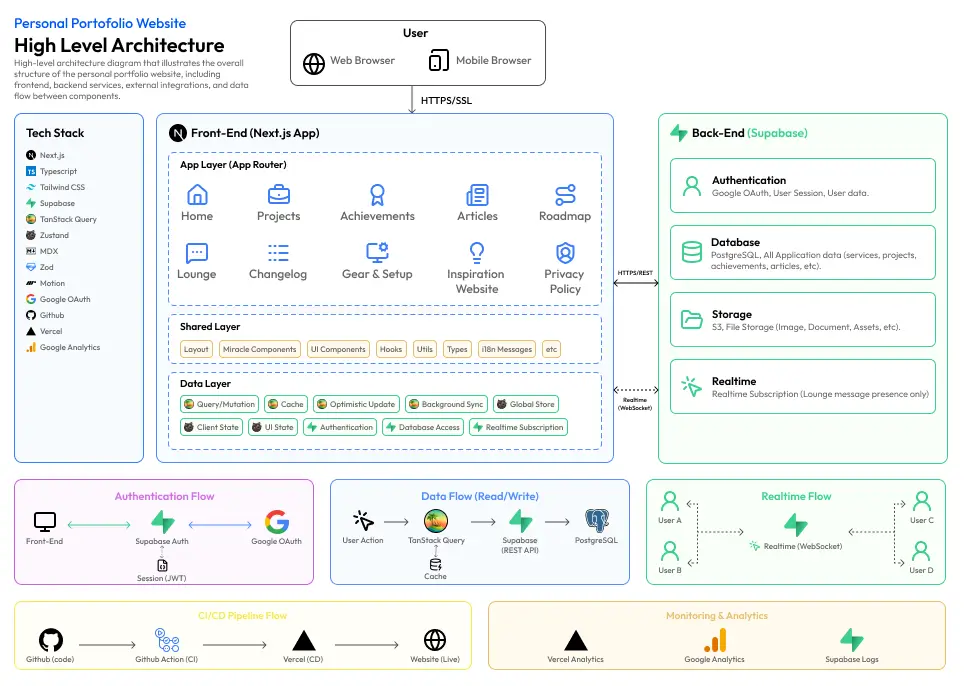
Task: Click the Next.js logo beside Front-End title
Action: coord(178,133)
